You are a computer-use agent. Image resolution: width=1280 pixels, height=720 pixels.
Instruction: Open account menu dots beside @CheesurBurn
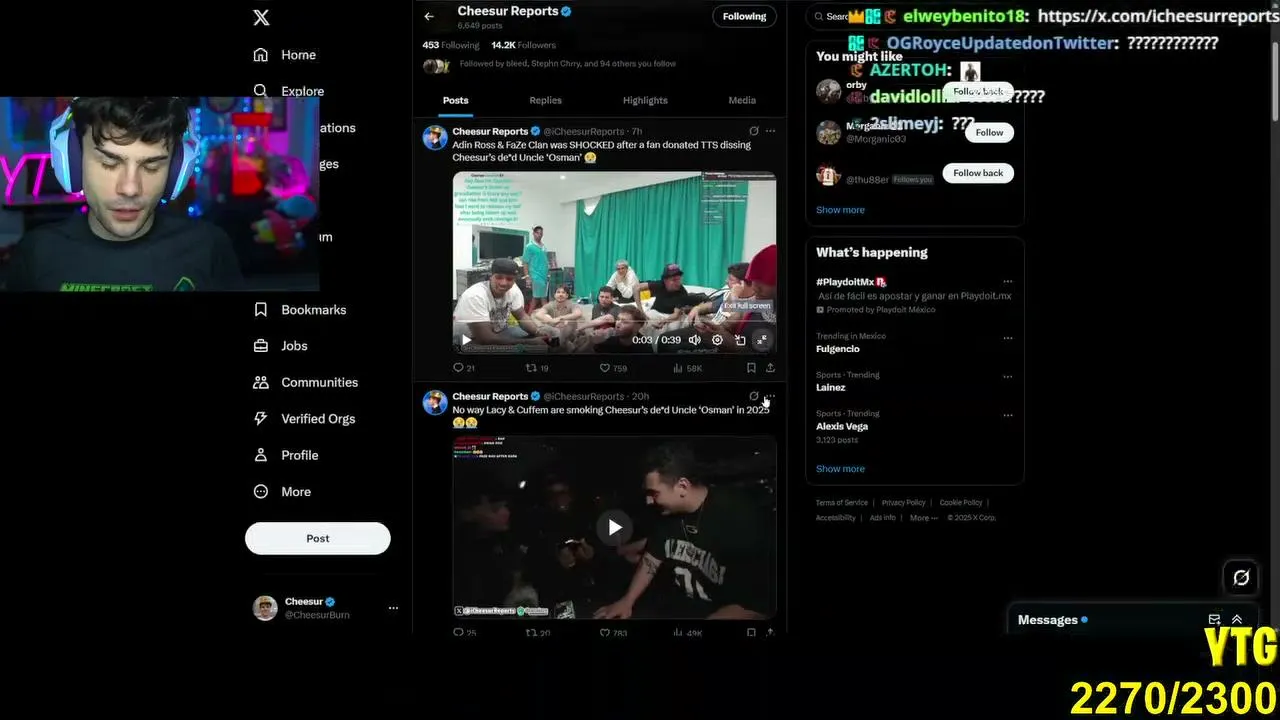393,608
